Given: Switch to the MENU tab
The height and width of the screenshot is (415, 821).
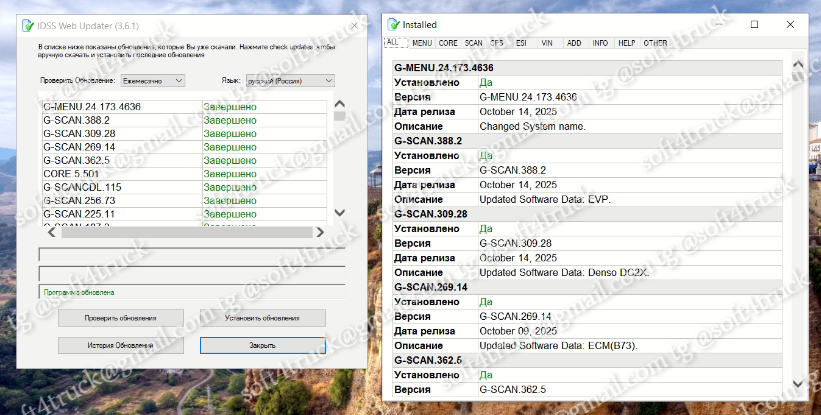Looking at the screenshot, I should pos(422,43).
